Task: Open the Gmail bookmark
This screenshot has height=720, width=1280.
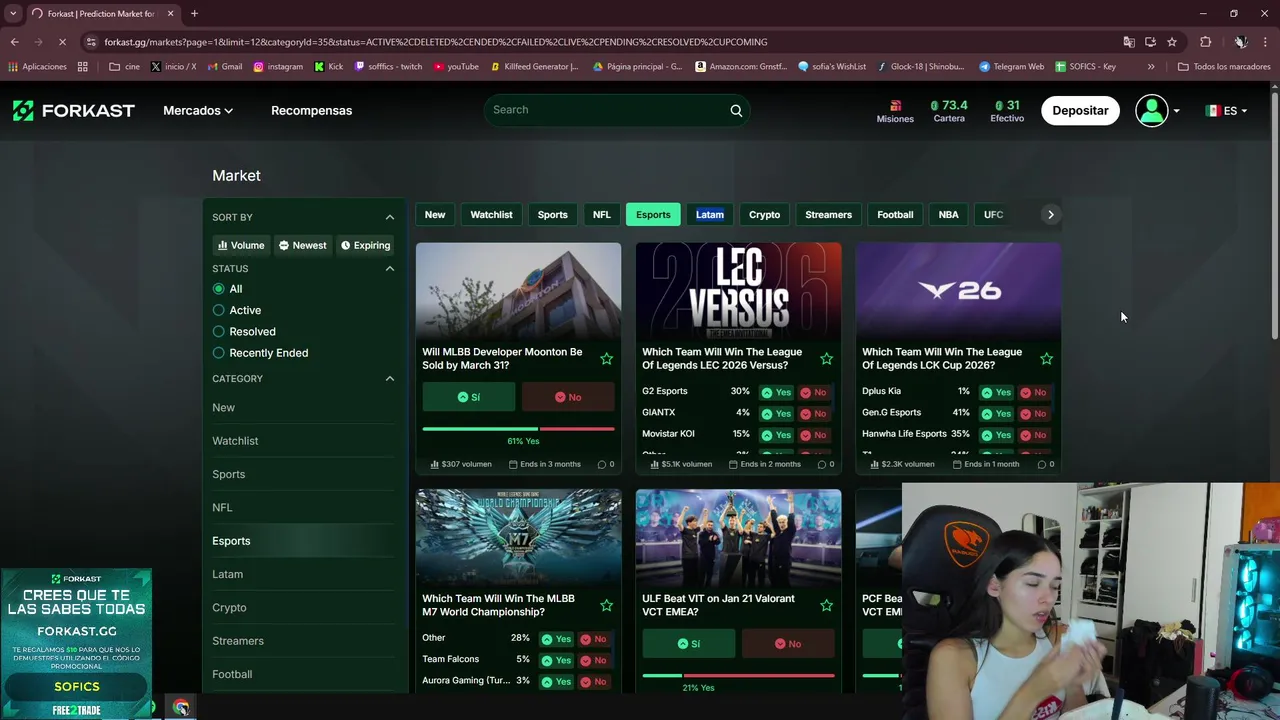Action: tap(223, 67)
